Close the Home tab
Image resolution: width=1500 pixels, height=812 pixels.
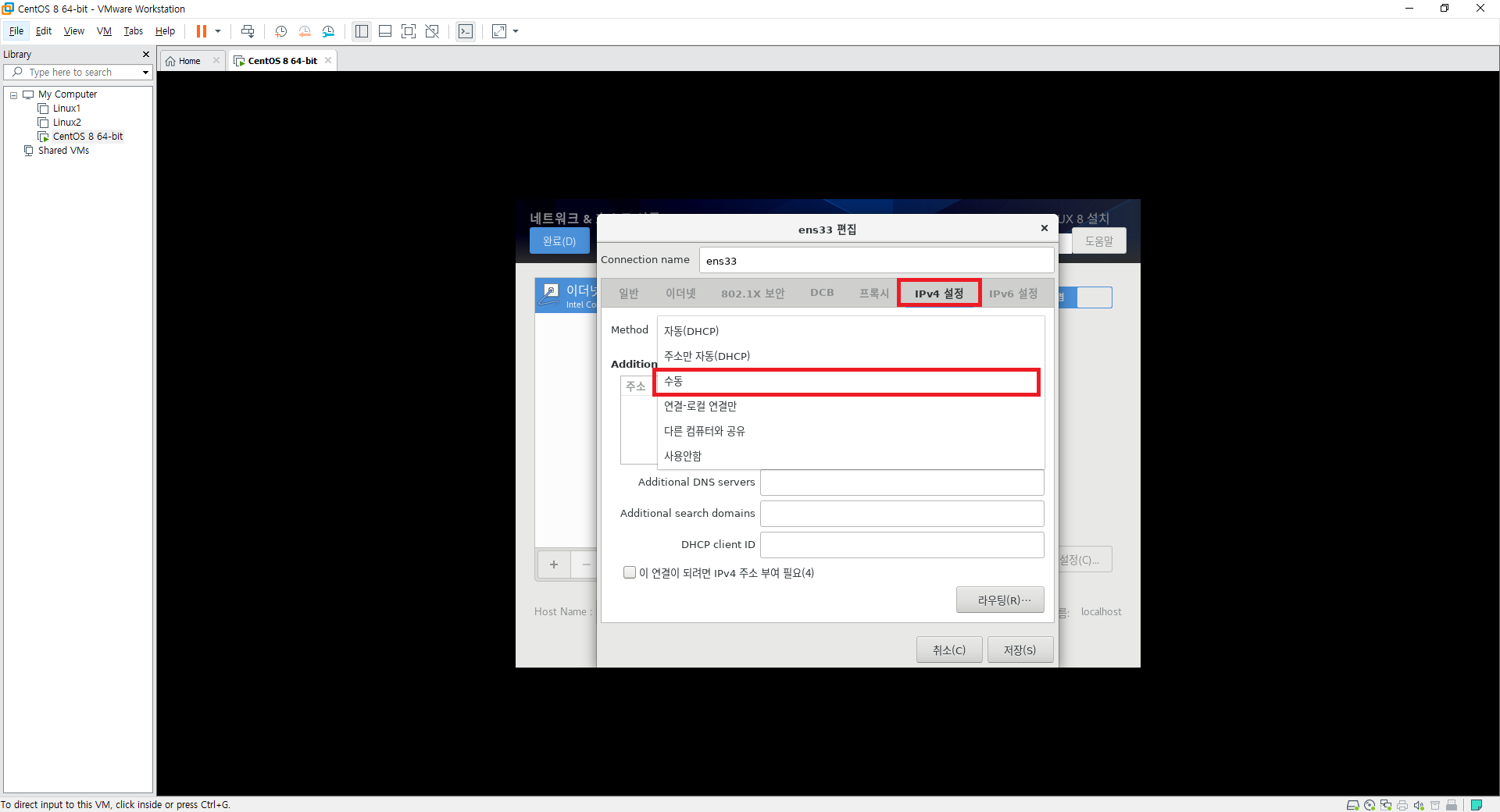(216, 60)
